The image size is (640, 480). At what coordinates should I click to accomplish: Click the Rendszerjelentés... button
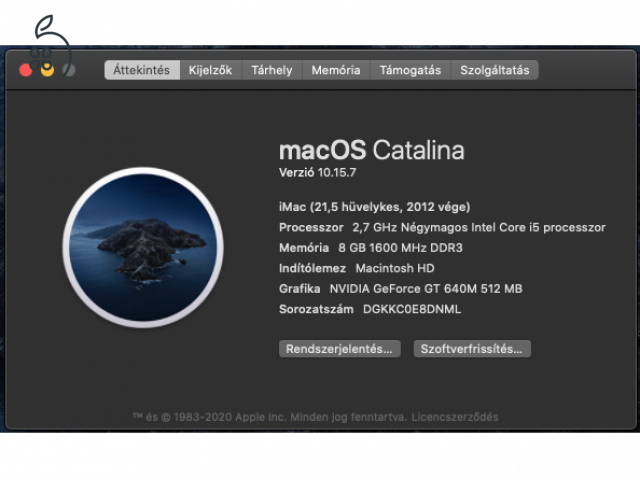[x=340, y=349]
